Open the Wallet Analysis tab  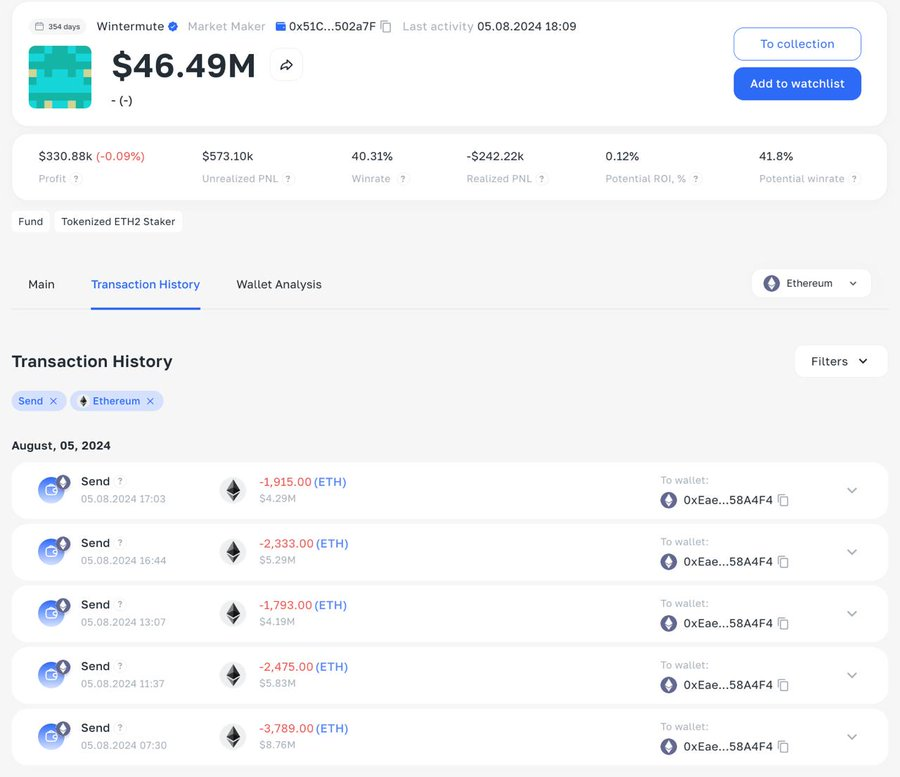pyautogui.click(x=279, y=285)
